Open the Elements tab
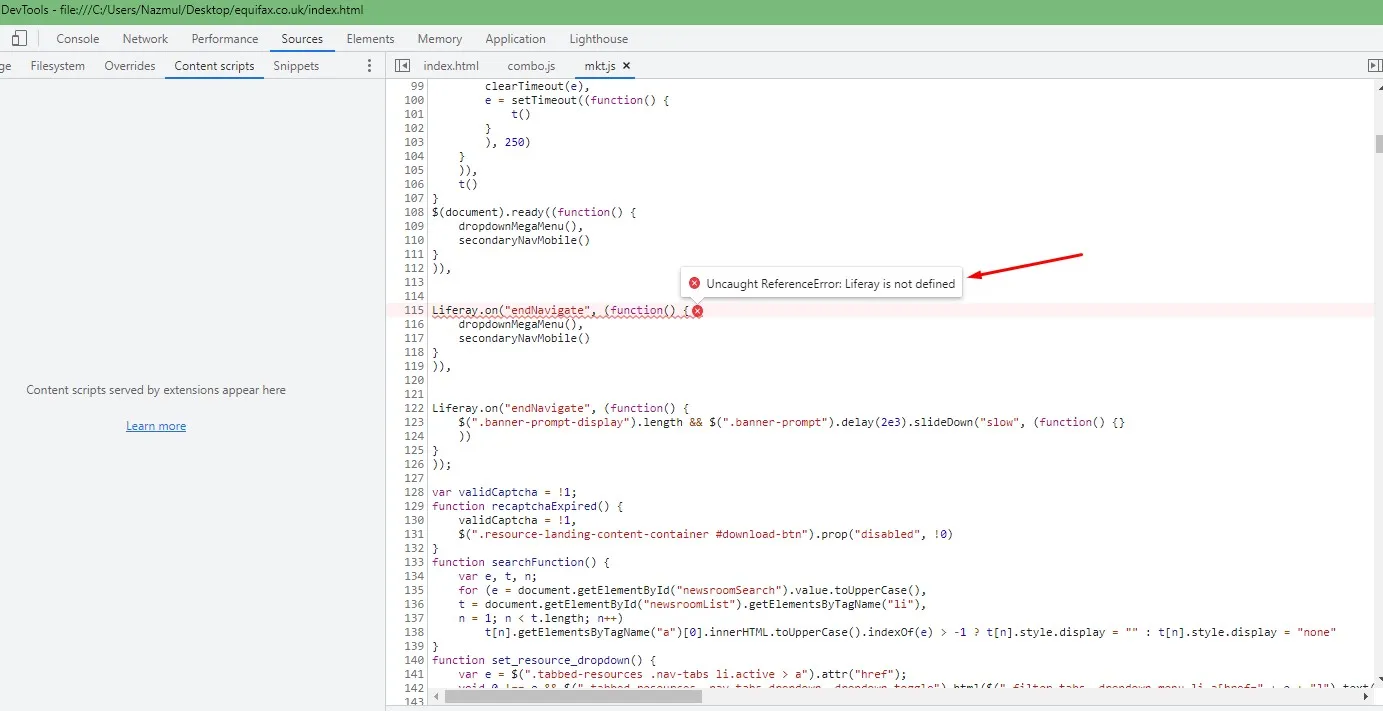1383x711 pixels. (x=371, y=39)
